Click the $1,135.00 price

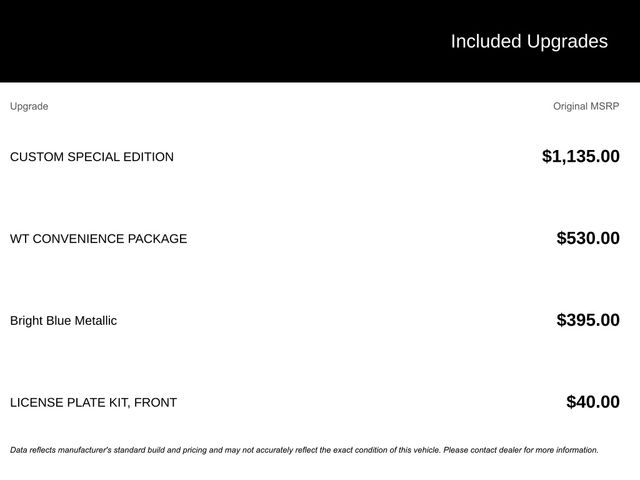(580, 156)
